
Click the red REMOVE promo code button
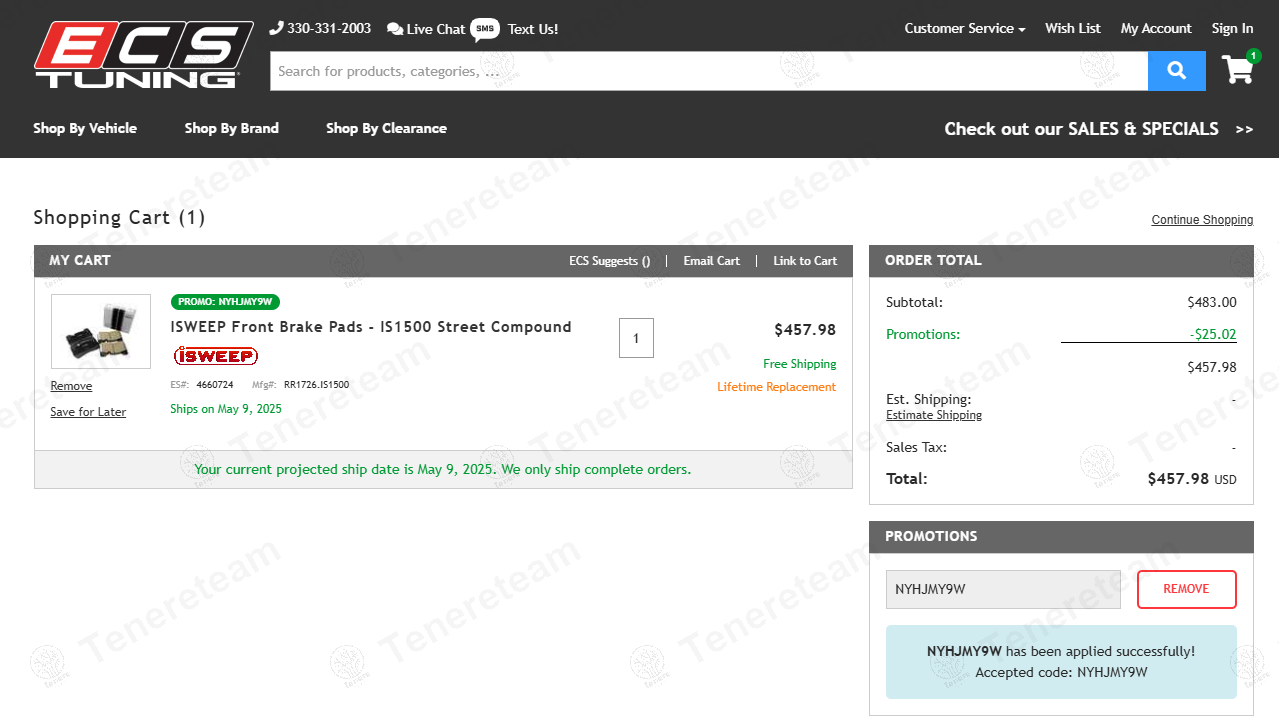pyautogui.click(x=1186, y=589)
